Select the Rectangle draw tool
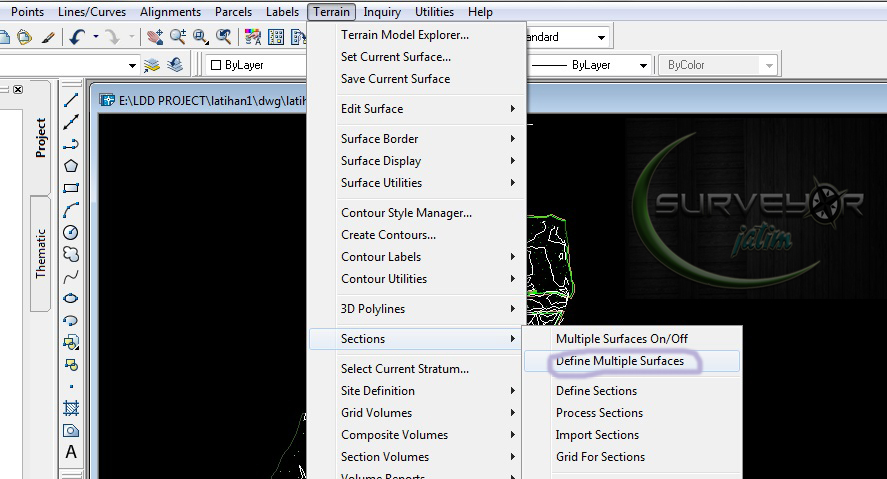 tap(71, 188)
